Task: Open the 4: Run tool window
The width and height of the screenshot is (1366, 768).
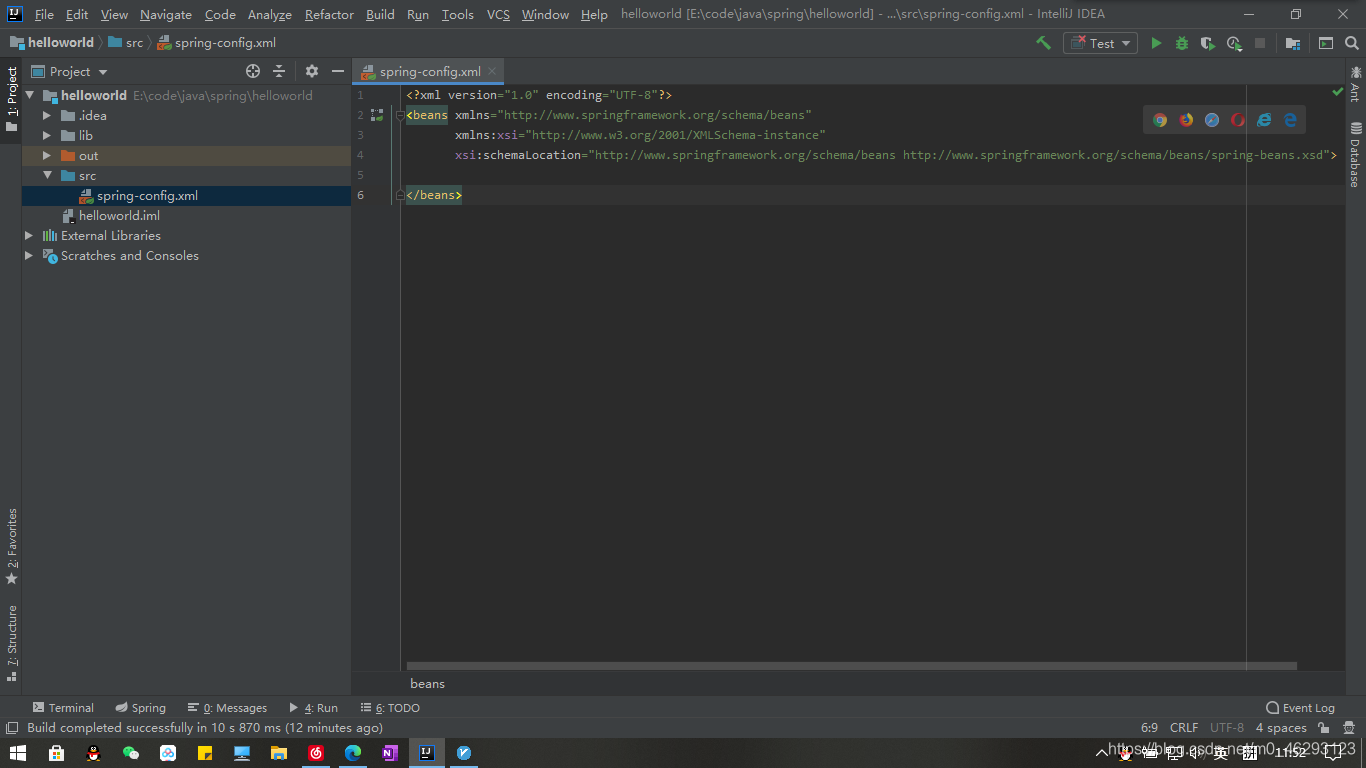Action: click(x=314, y=707)
